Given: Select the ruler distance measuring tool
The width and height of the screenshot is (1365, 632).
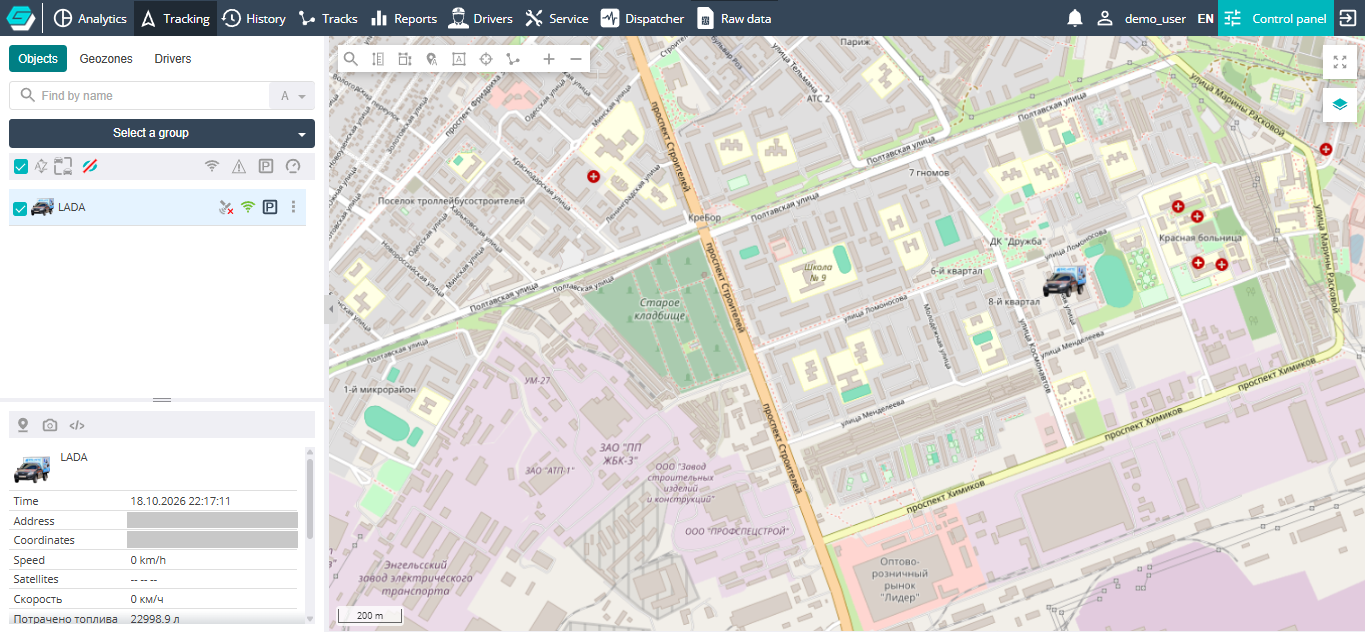Looking at the screenshot, I should coord(378,59).
